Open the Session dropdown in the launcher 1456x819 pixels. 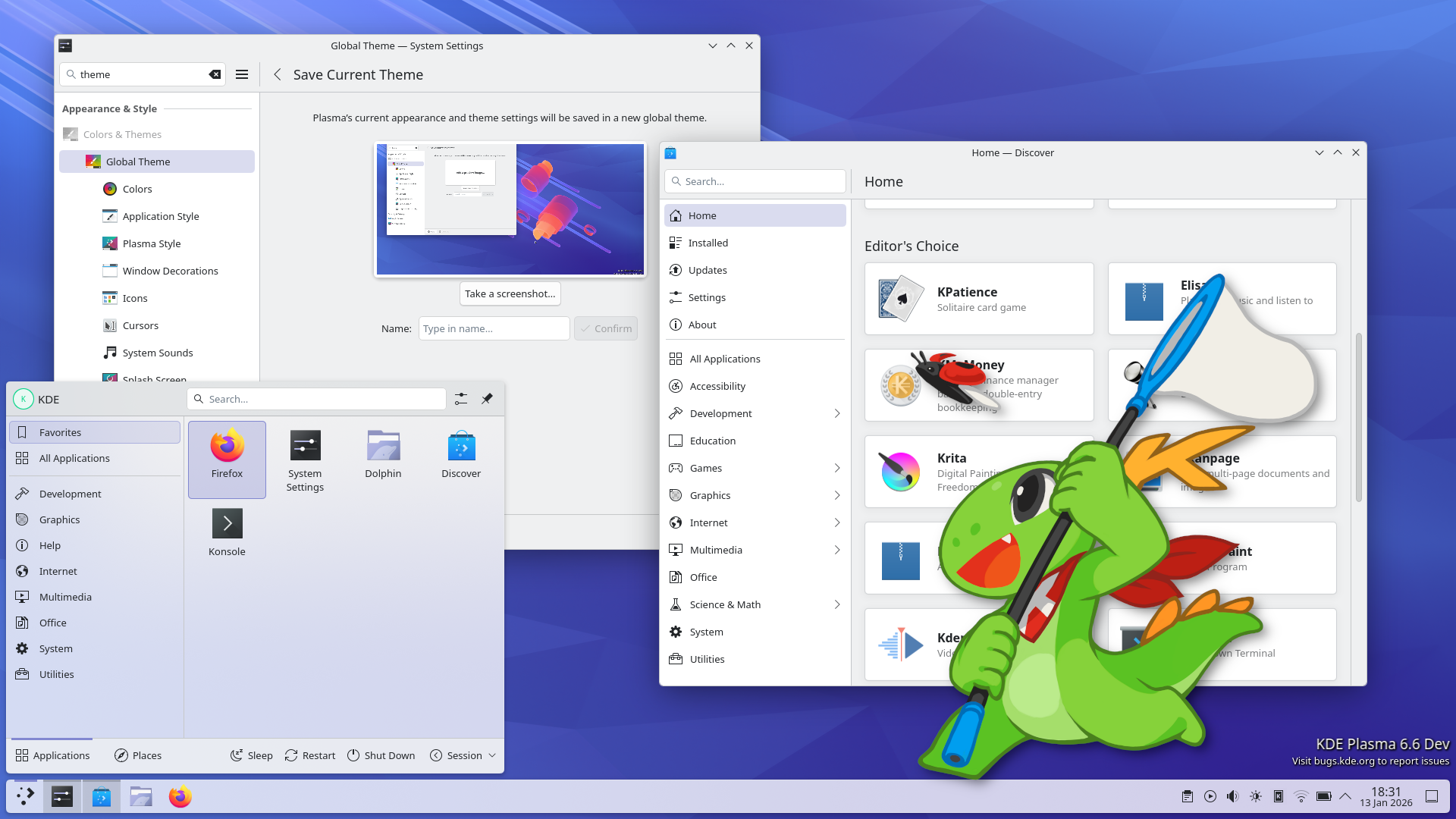point(463,755)
